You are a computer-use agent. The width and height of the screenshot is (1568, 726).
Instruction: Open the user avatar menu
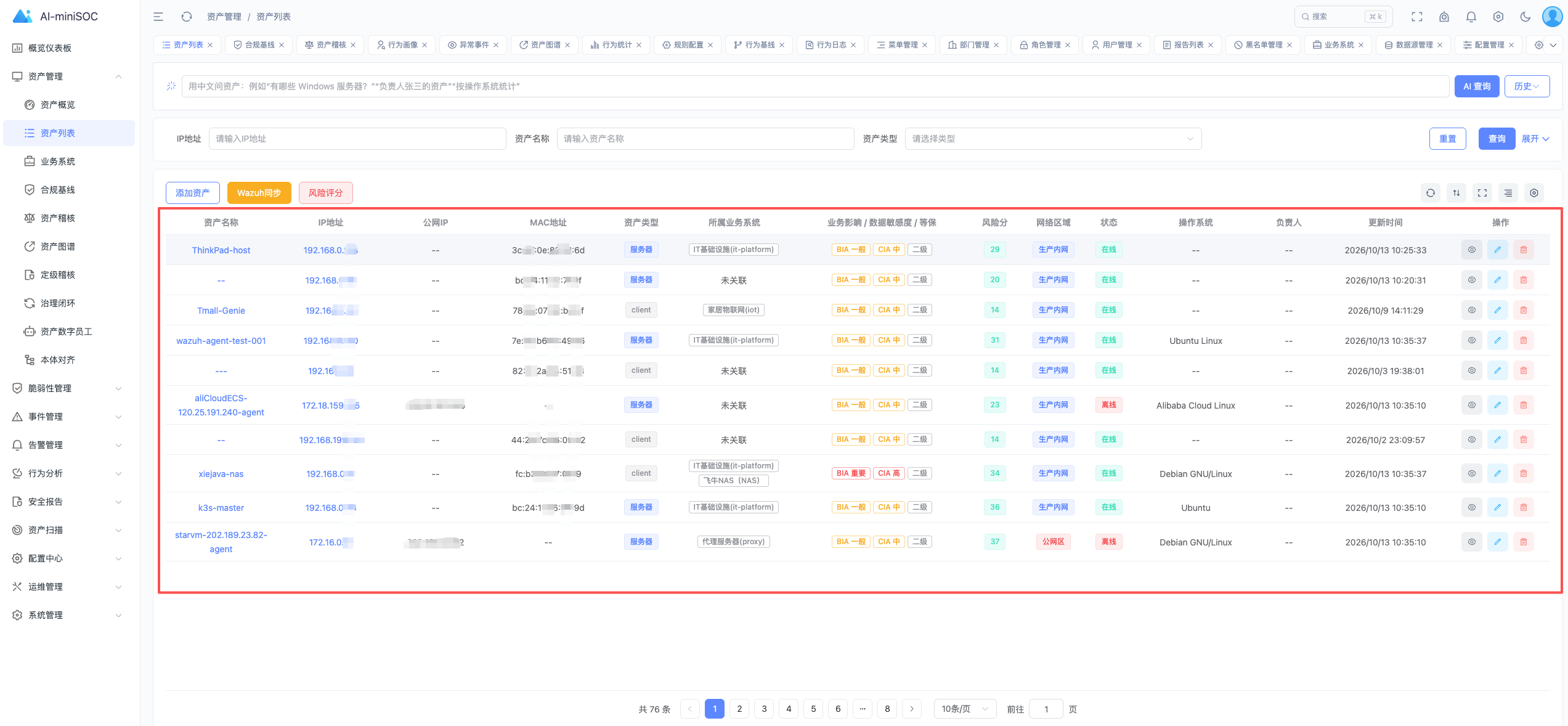(1552, 17)
